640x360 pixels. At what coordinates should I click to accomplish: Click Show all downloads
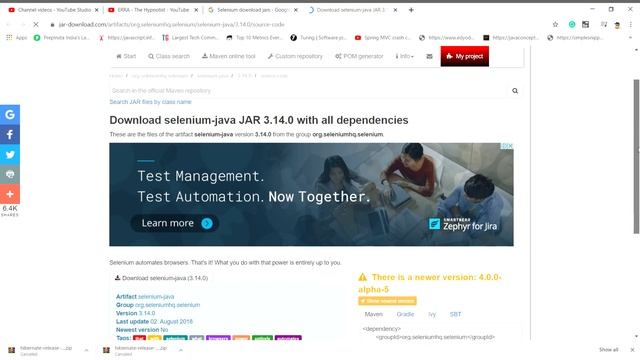coord(609,350)
